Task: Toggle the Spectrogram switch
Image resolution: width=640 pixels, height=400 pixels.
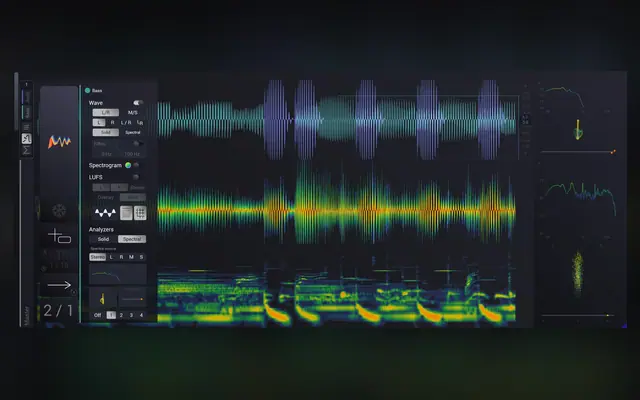Action: 136,165
